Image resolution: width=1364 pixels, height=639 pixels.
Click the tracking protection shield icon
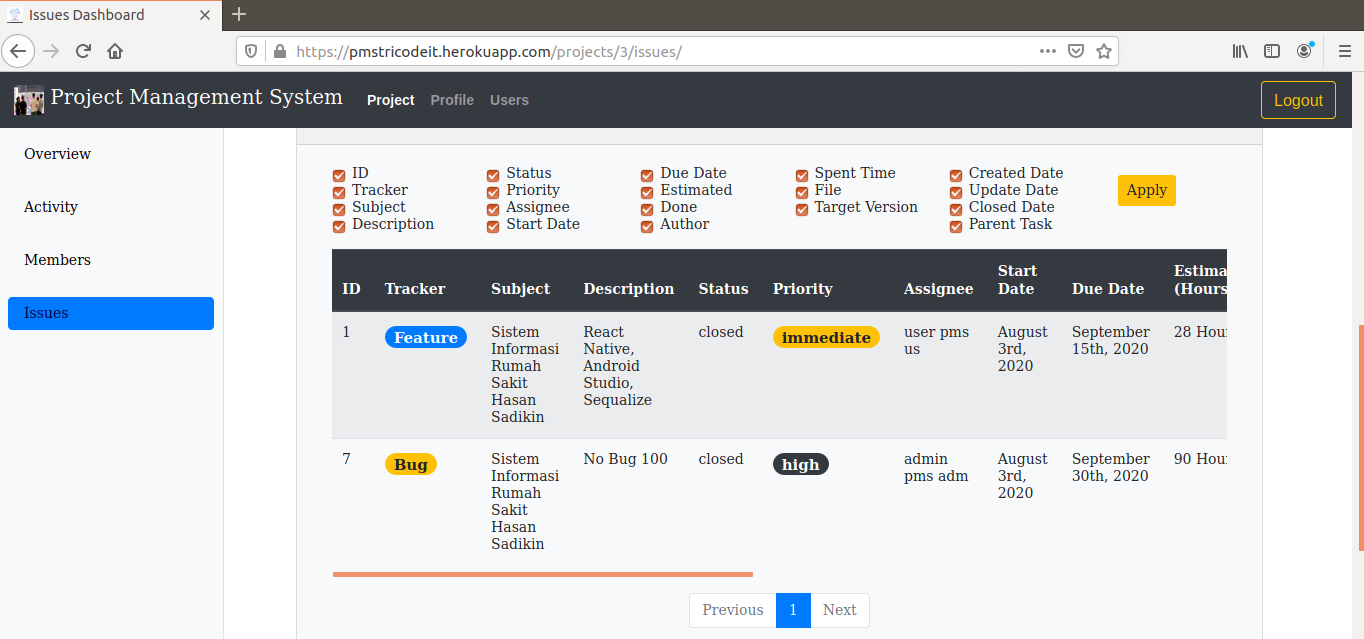pos(250,51)
